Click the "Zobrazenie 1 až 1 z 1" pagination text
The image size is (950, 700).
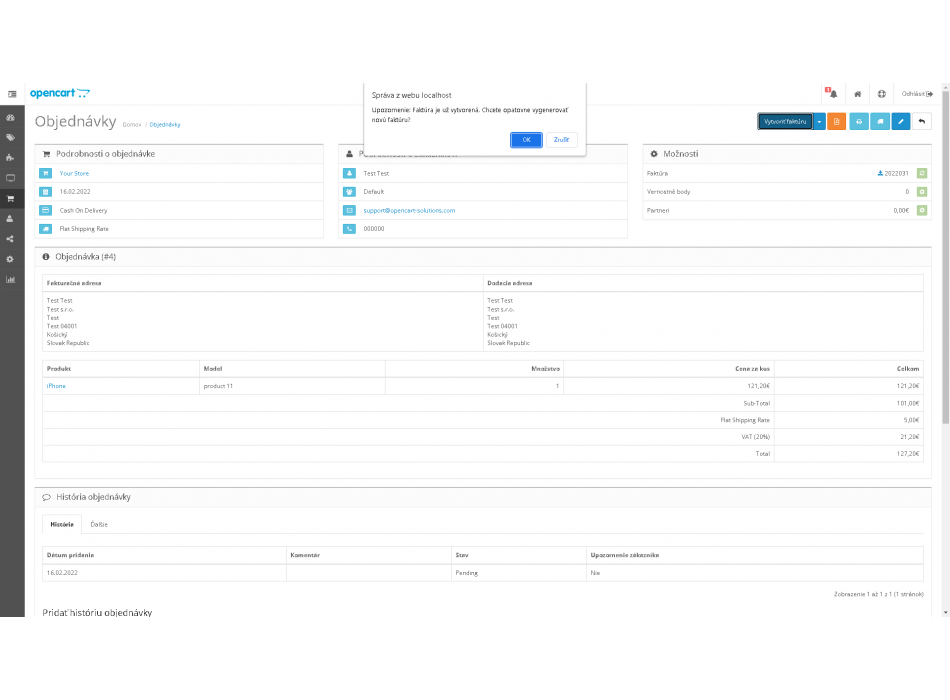click(x=879, y=594)
